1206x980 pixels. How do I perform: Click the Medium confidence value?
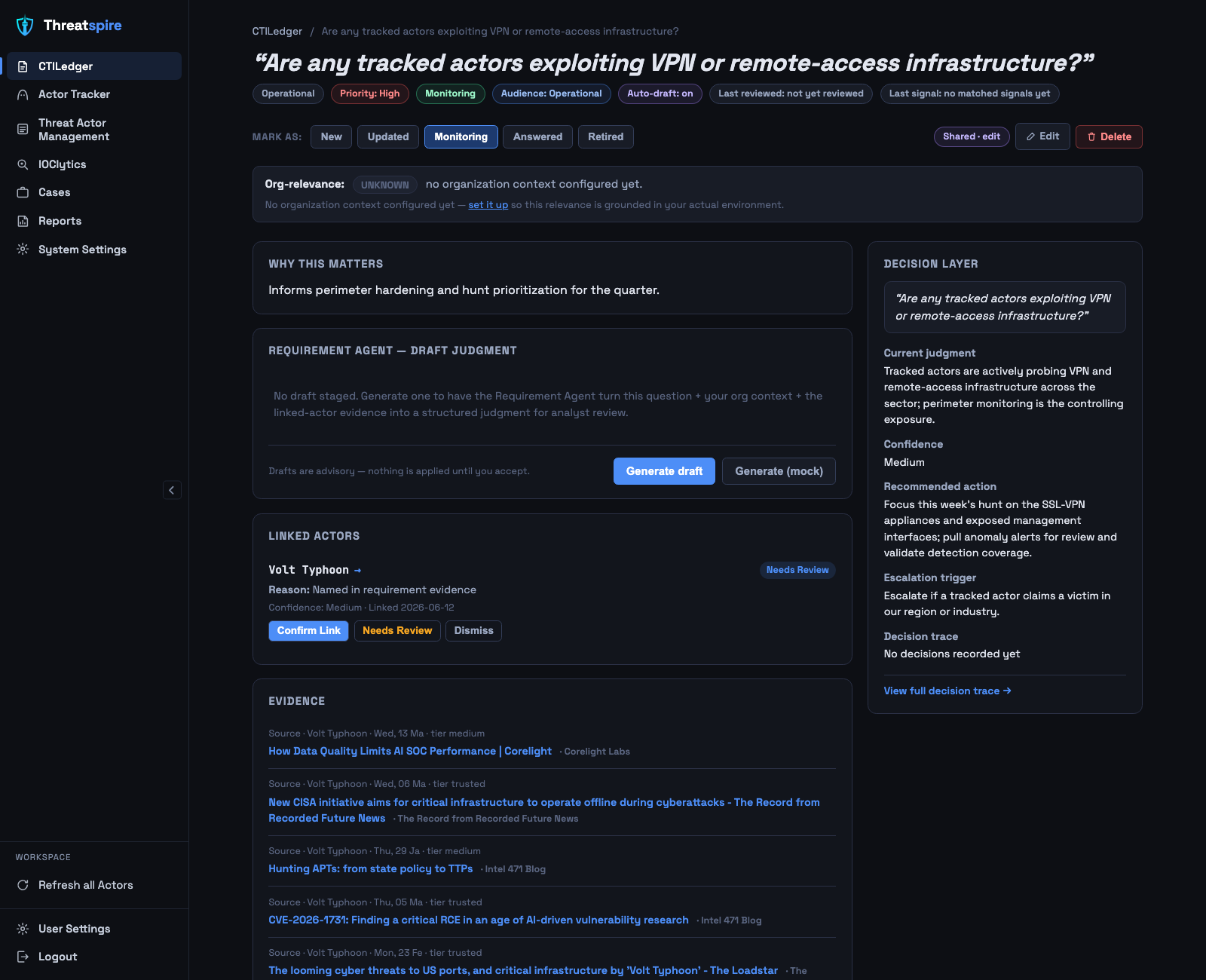[904, 463]
